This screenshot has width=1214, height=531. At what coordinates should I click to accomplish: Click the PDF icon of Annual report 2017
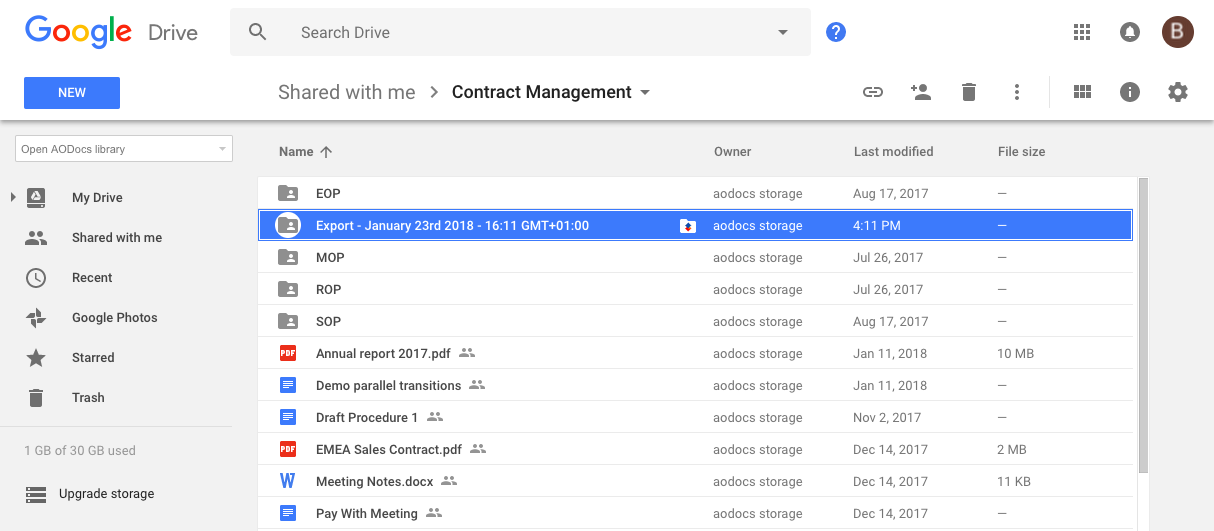pyautogui.click(x=288, y=353)
